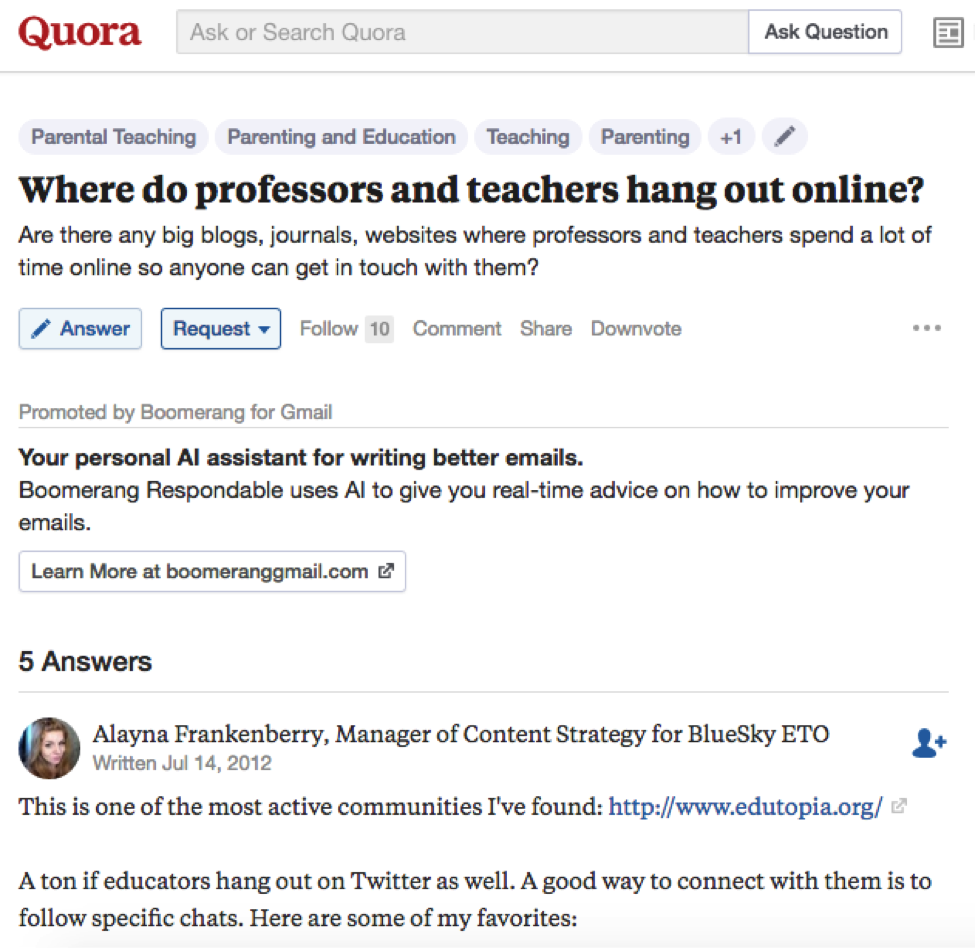Open Learn More at boomeranggmail.com

[212, 571]
